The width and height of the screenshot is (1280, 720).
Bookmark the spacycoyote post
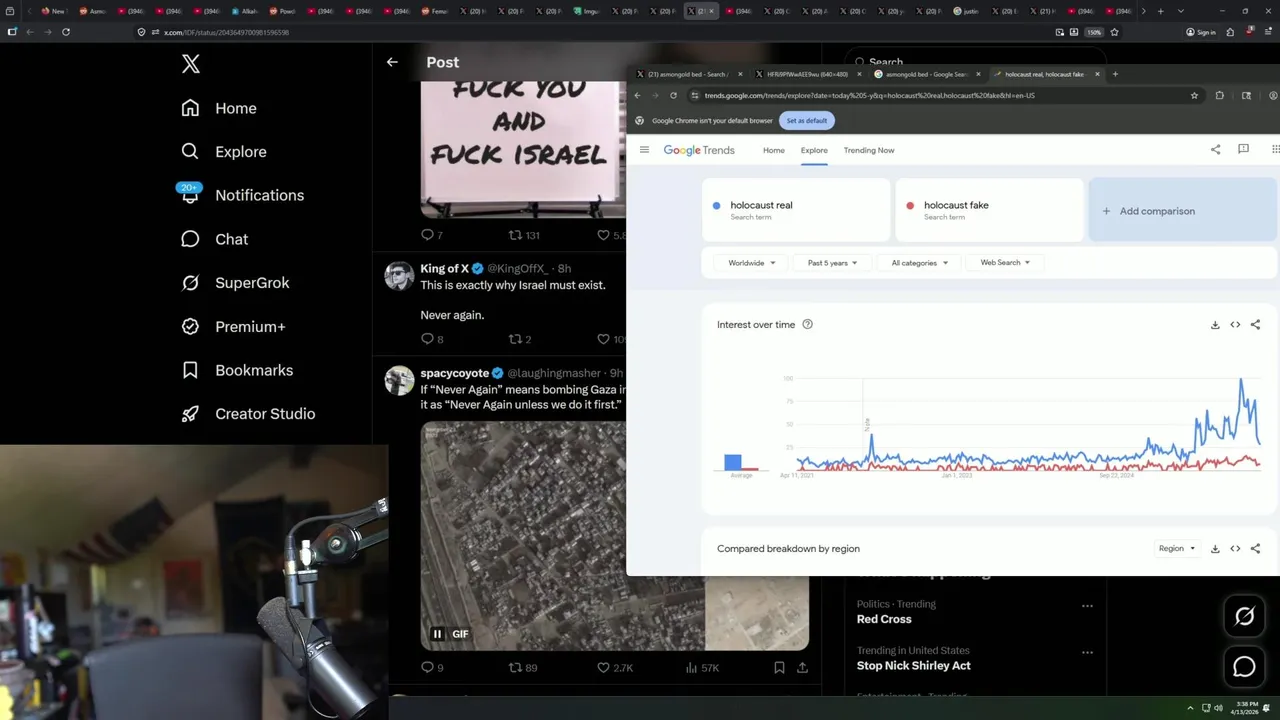click(x=779, y=667)
